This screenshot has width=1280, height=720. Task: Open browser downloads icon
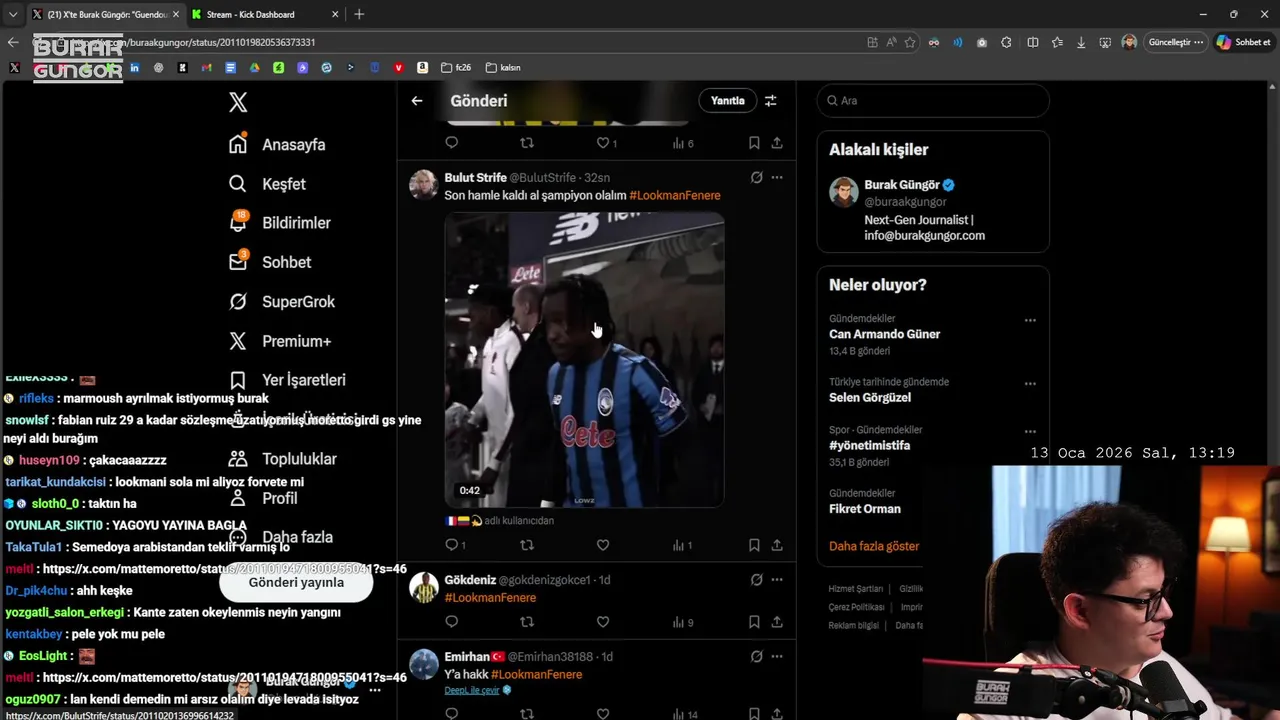coord(1081,42)
